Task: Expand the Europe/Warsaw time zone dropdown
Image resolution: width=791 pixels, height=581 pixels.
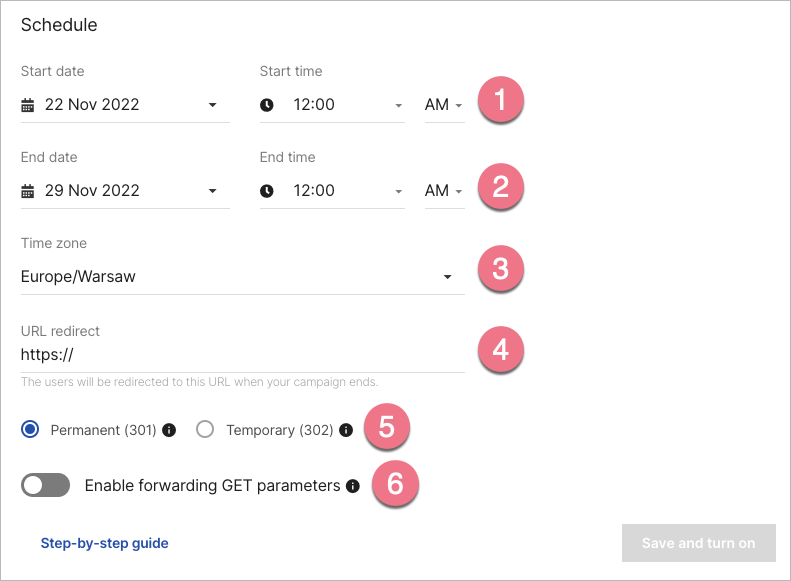Action: 448,277
